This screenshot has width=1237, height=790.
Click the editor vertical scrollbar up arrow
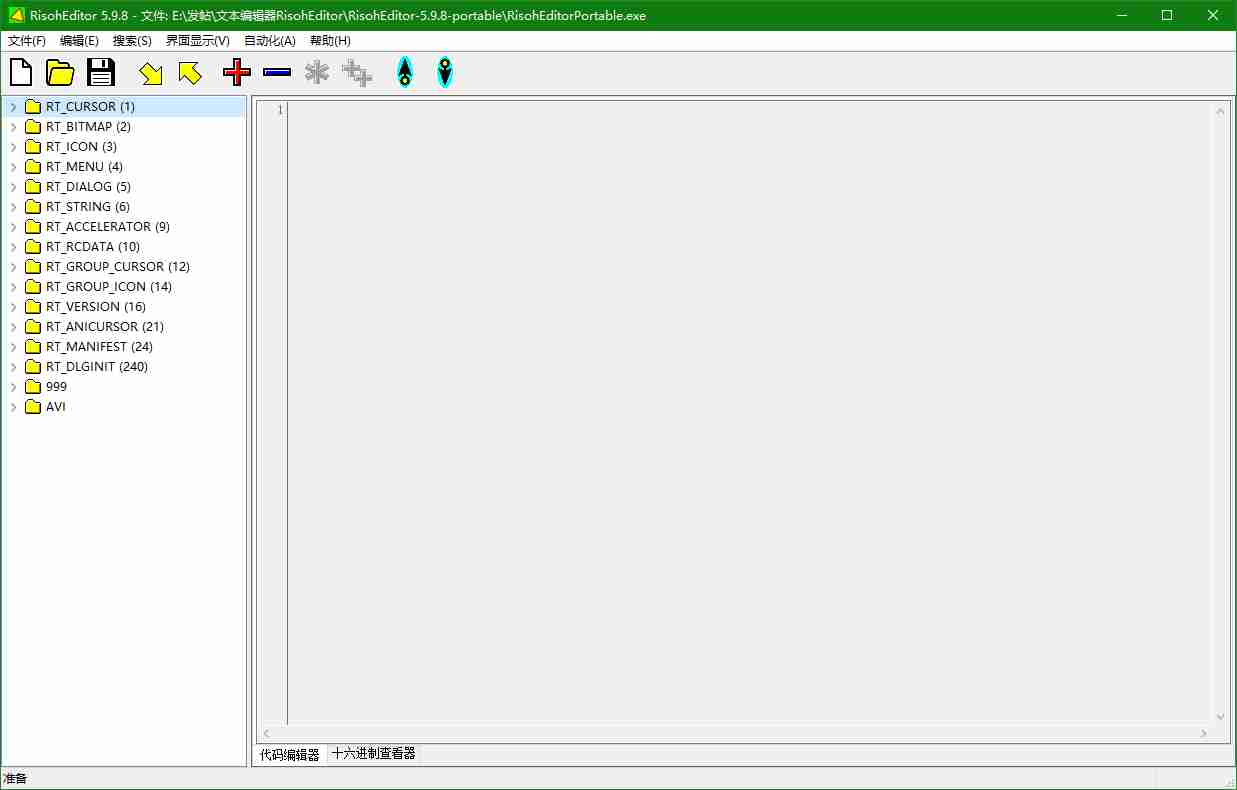coord(1220,111)
